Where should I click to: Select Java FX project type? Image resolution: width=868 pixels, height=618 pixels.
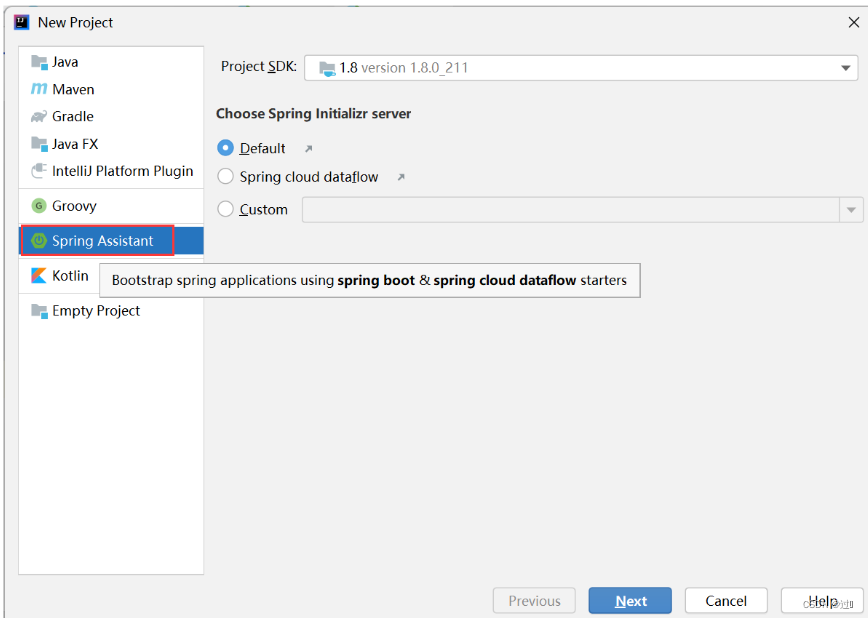111,144
